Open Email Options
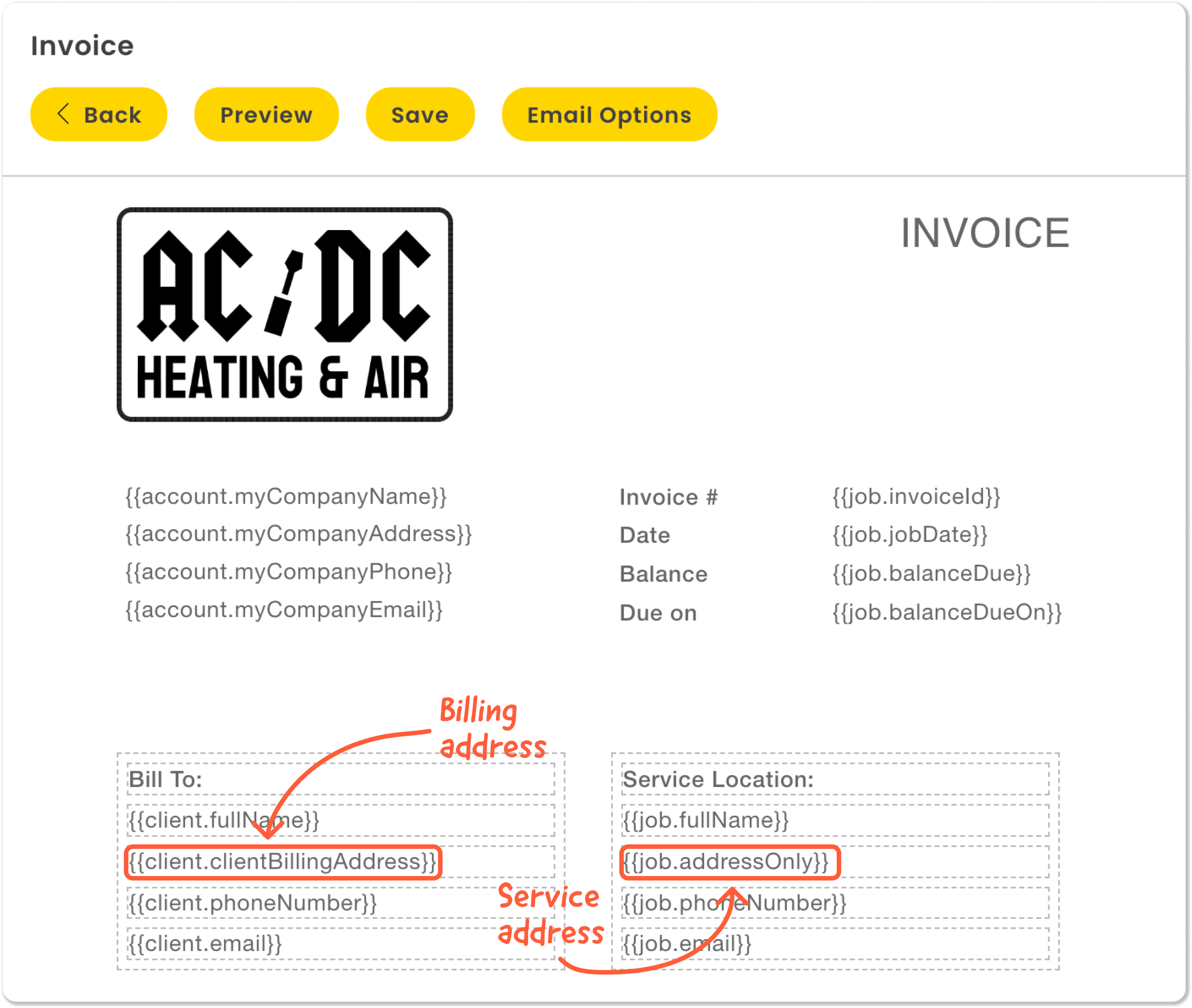The width and height of the screenshot is (1192, 1008). click(x=609, y=114)
